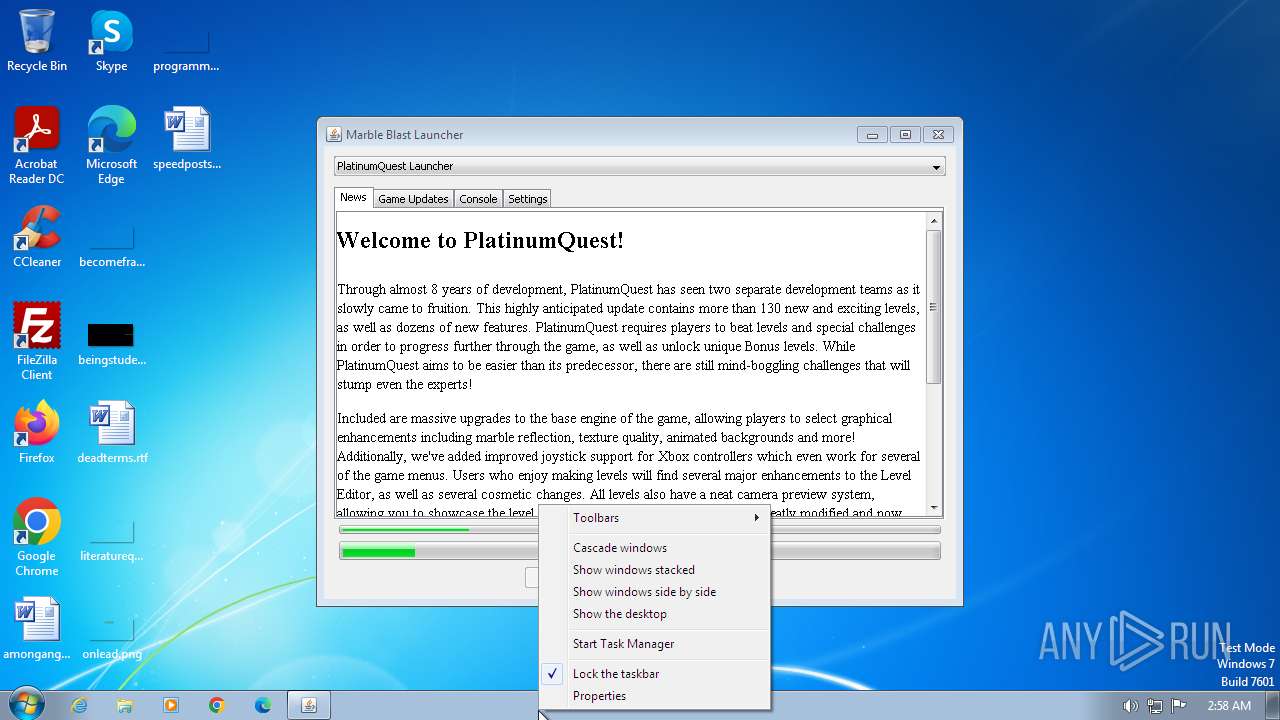Open the Windows Start menu
Screen dimensions: 1280x720
(25, 704)
